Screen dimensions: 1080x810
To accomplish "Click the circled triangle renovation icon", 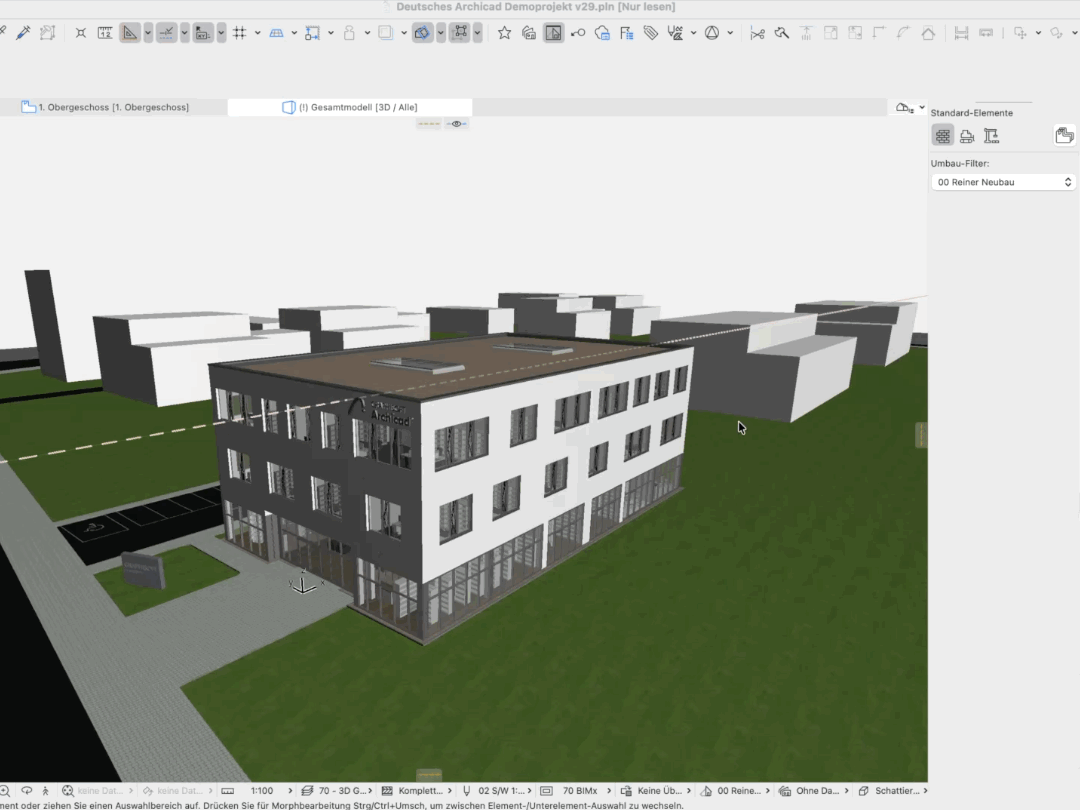I will click(x=712, y=32).
